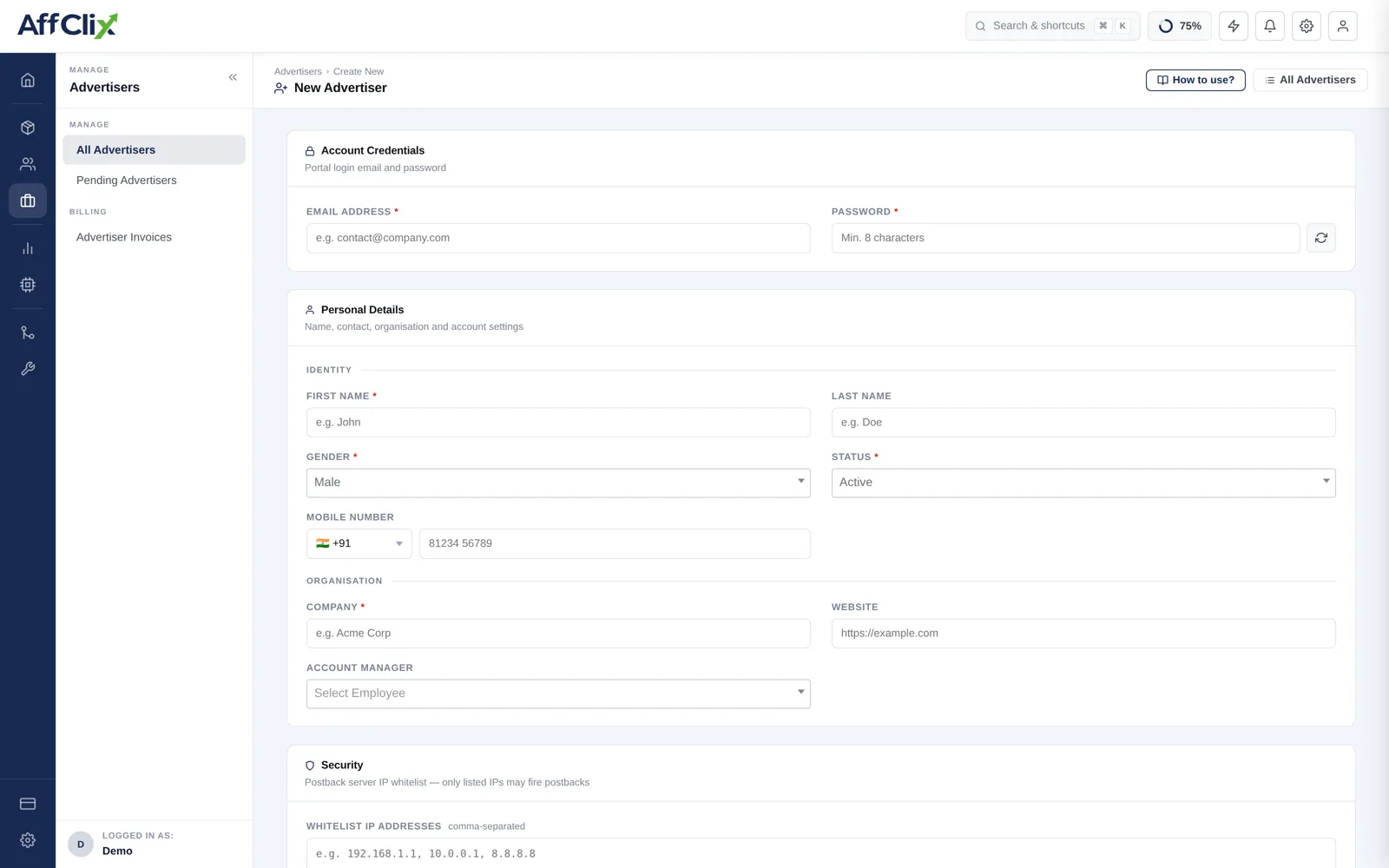Click the AffClix logo

click(x=68, y=25)
